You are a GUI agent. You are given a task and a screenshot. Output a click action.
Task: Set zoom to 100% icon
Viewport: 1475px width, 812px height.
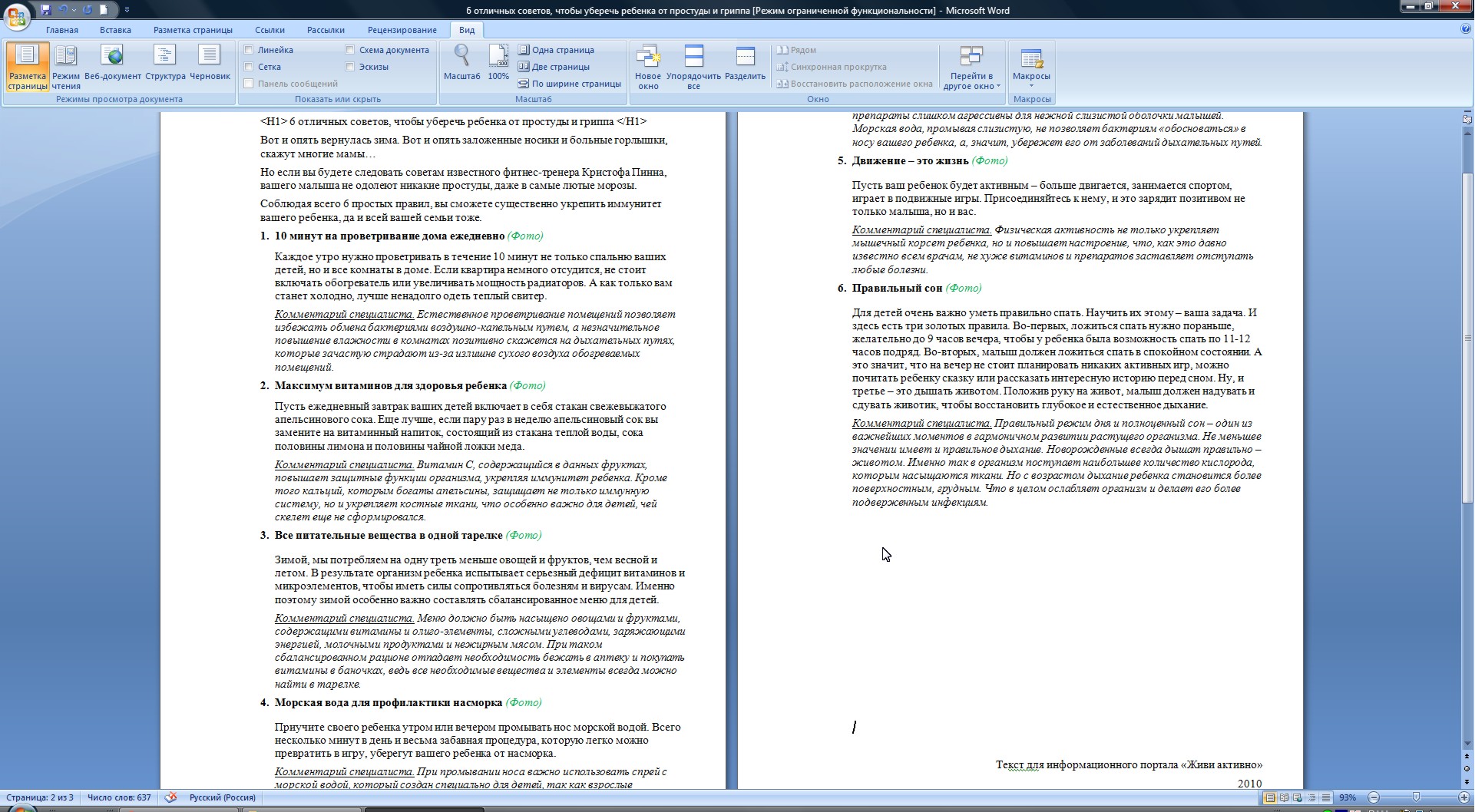(498, 63)
